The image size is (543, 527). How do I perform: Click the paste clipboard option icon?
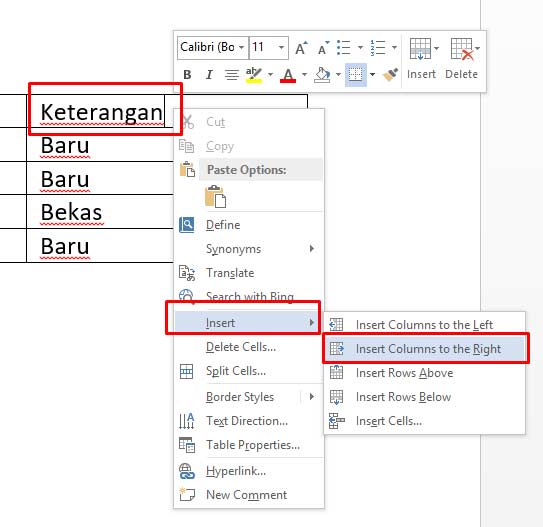(x=216, y=196)
